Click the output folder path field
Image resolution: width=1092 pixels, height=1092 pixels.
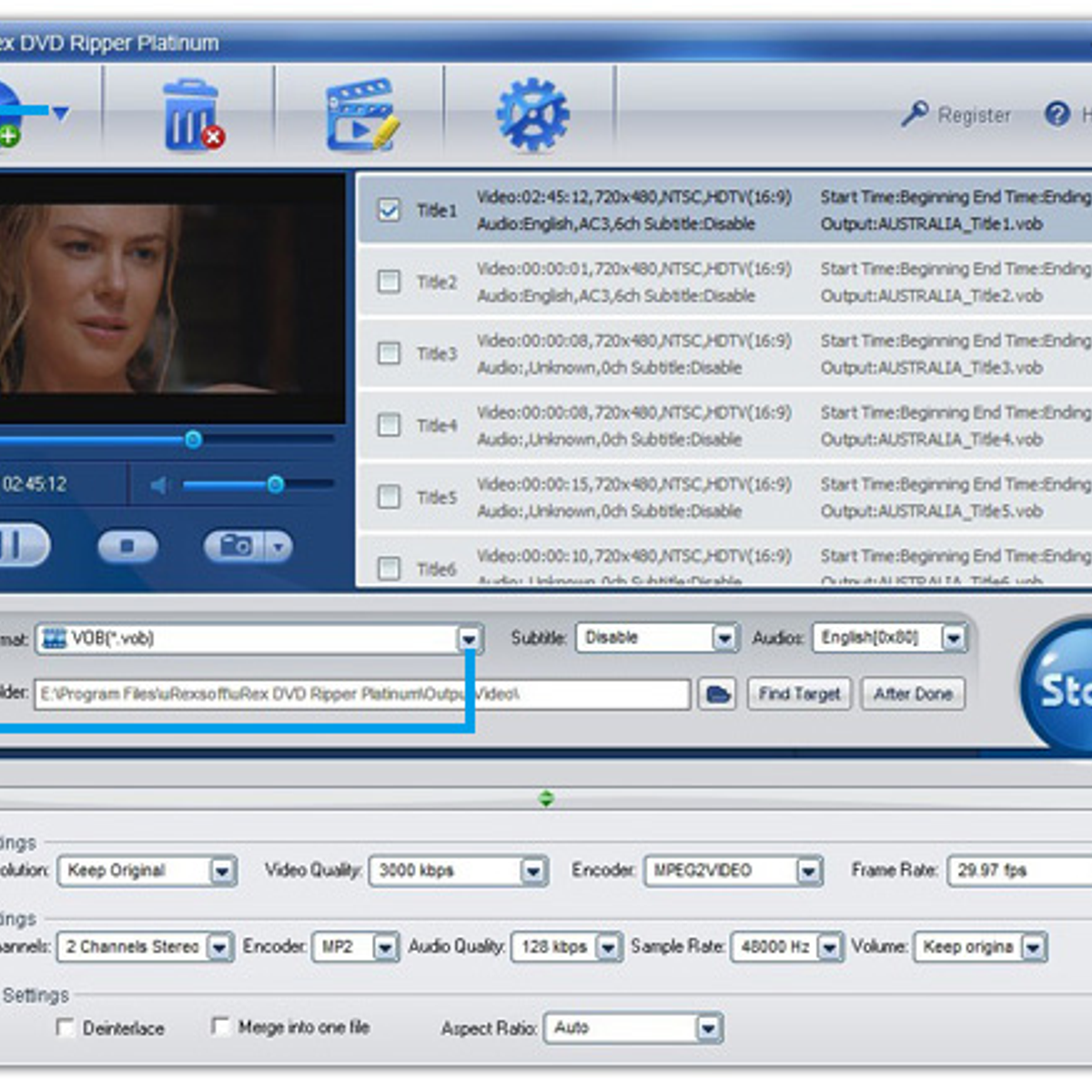[x=362, y=694]
